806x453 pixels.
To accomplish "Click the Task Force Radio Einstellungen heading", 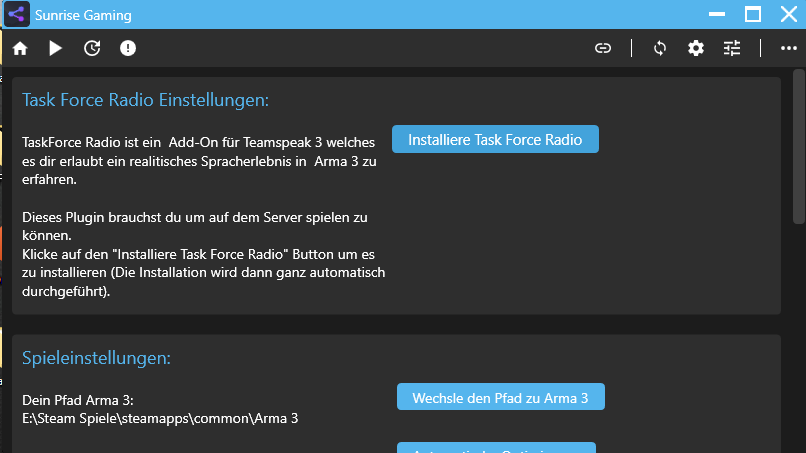I will [146, 100].
